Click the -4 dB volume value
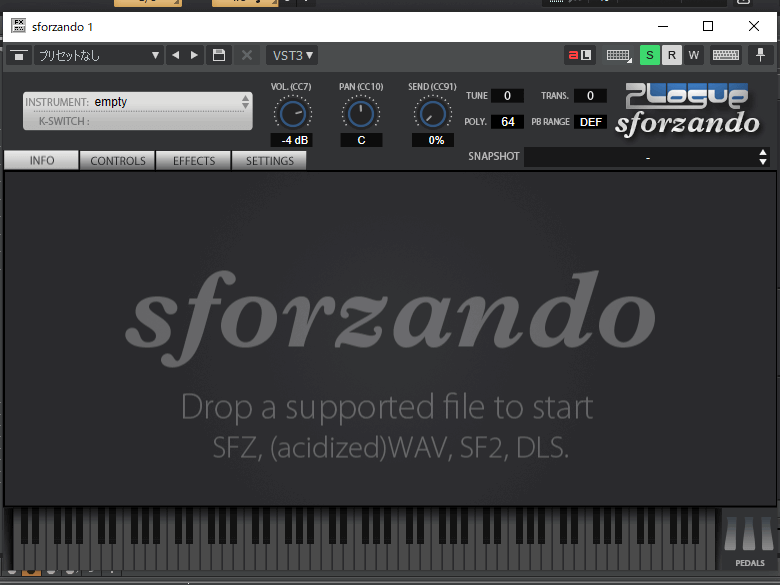Screen dimensions: 780x585 [x=292, y=140]
